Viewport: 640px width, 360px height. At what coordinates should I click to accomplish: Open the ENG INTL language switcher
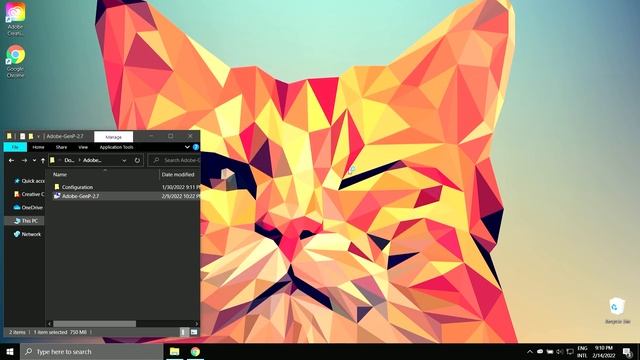582,352
